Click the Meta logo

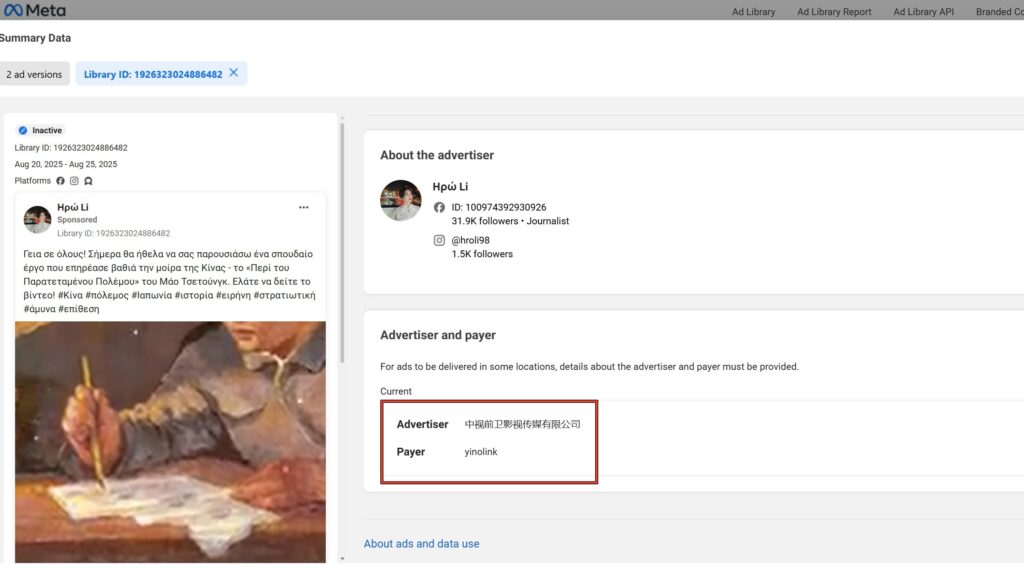click(x=34, y=10)
